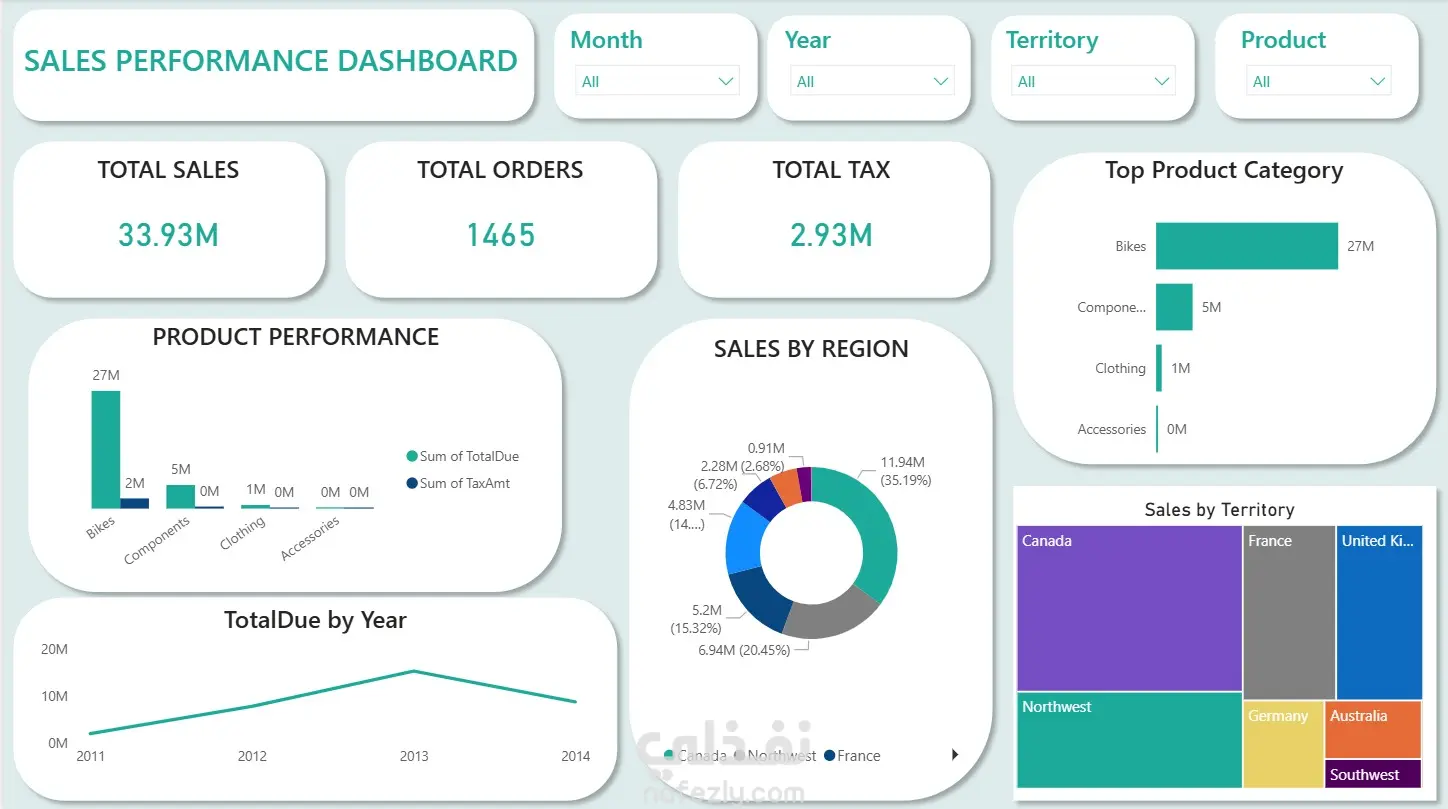This screenshot has height=809, width=1448.
Task: Click the Top Product Category title
Action: (x=1224, y=171)
